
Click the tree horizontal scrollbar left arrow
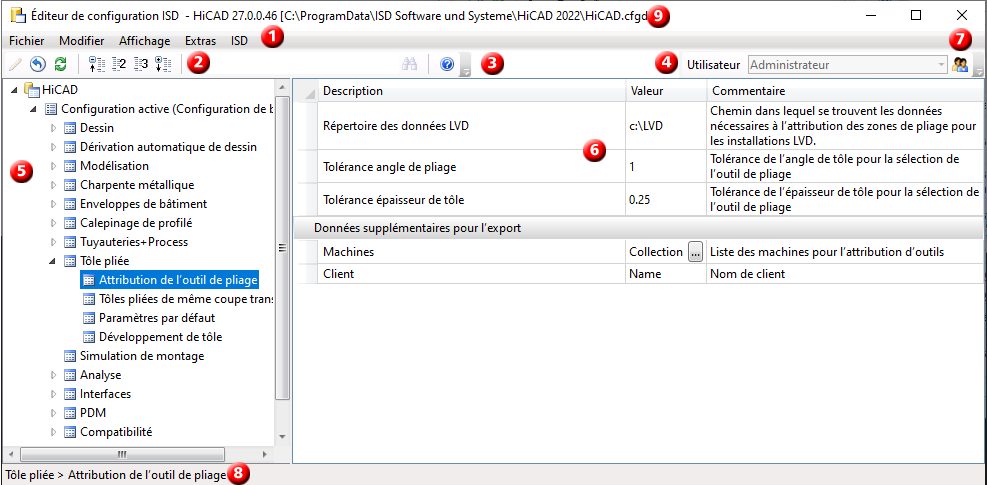pos(11,454)
